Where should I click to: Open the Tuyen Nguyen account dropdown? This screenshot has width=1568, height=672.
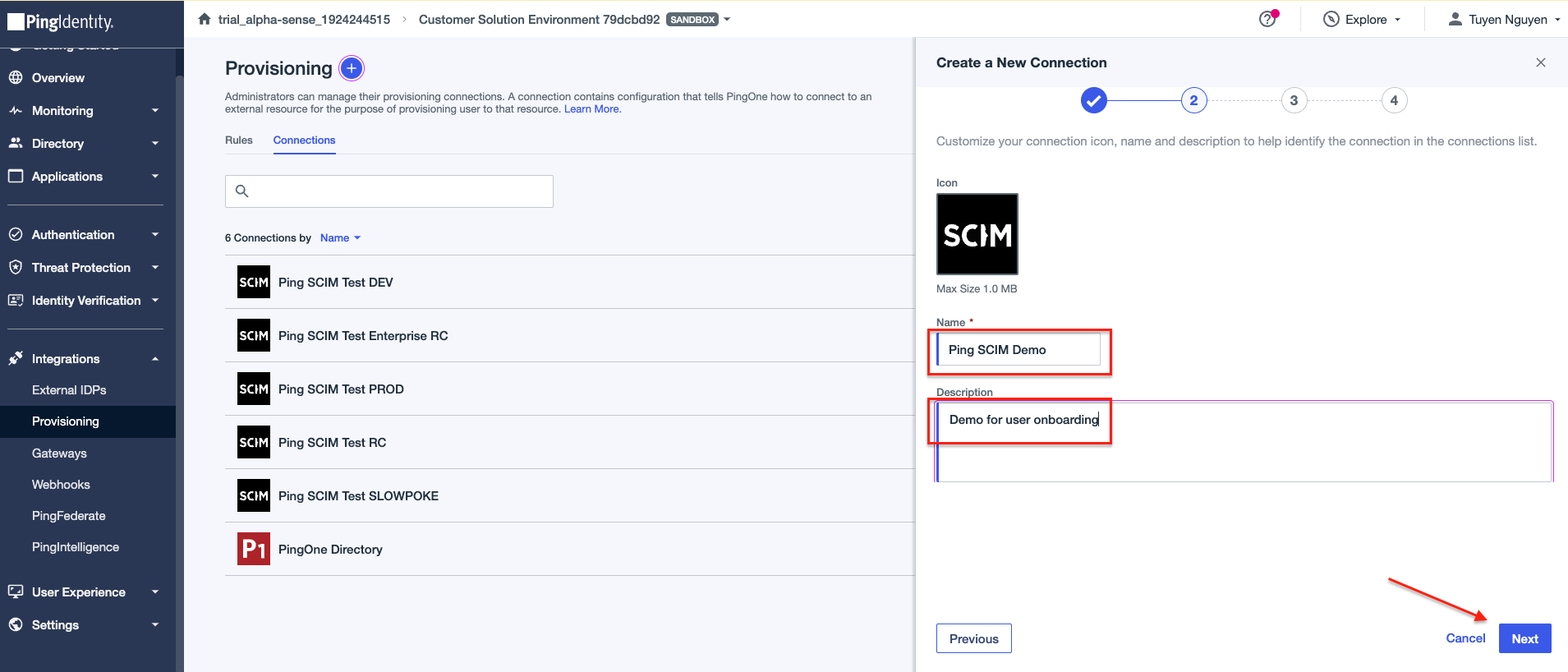[x=1504, y=19]
